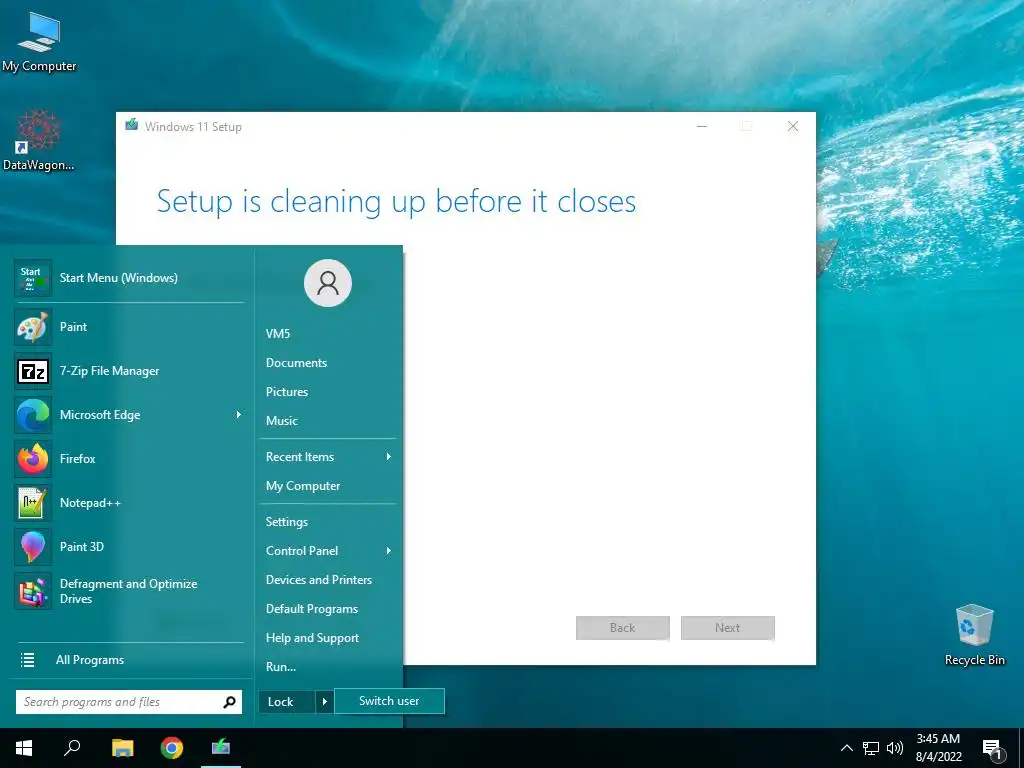The width and height of the screenshot is (1024, 768).
Task: Open 7-Zip File Manager icon
Action: [33, 371]
